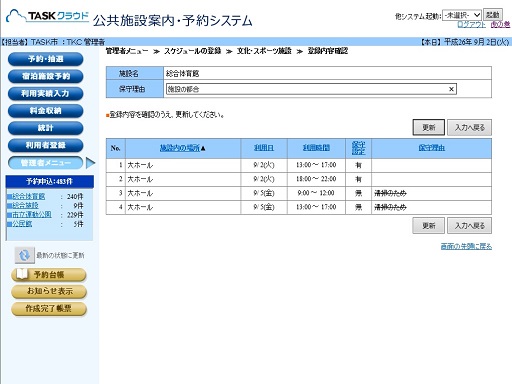The image size is (512, 384).
Task: Click 文化・スポーツ施設 in the breadcrumb
Action: 264,51
